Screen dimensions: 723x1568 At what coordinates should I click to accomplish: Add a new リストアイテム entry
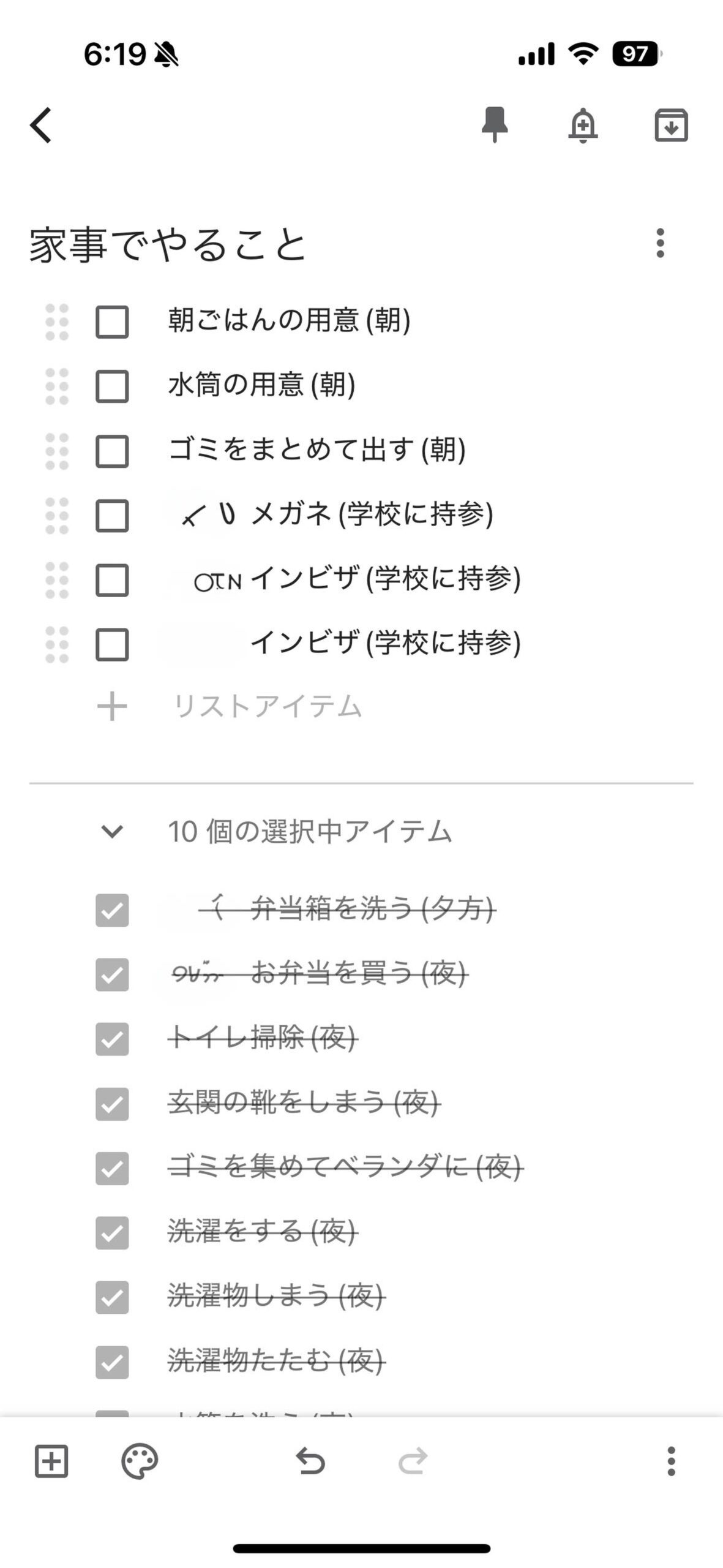[x=268, y=706]
